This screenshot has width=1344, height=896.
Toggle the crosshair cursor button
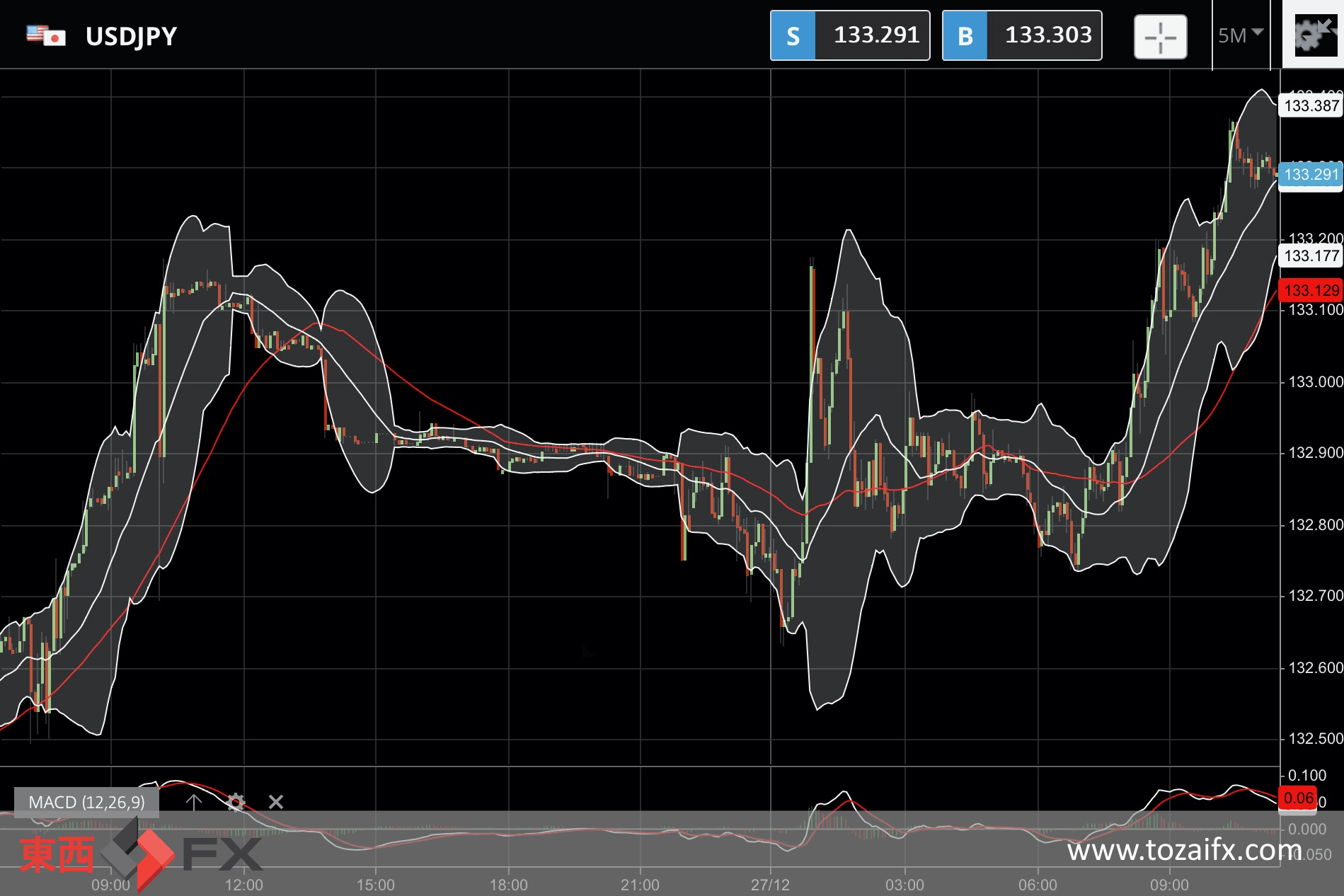pyautogui.click(x=1160, y=37)
